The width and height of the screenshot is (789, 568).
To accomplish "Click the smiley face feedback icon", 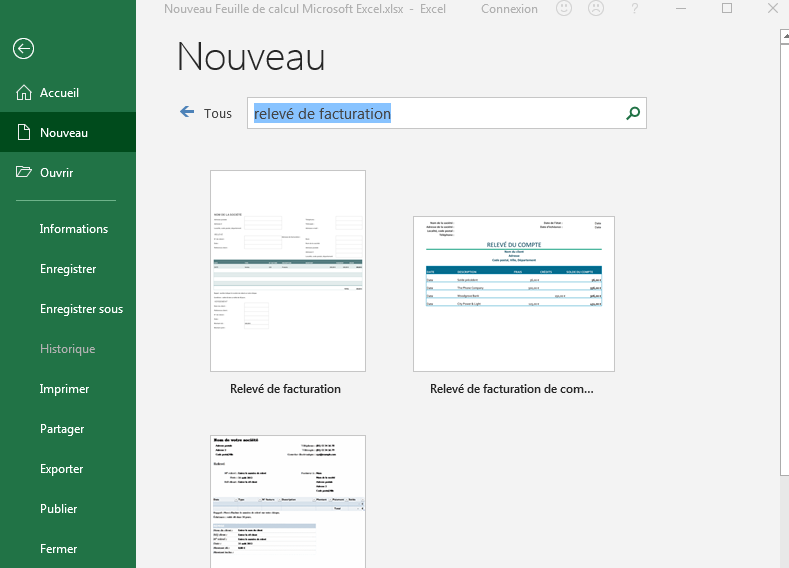I will 564,9.
